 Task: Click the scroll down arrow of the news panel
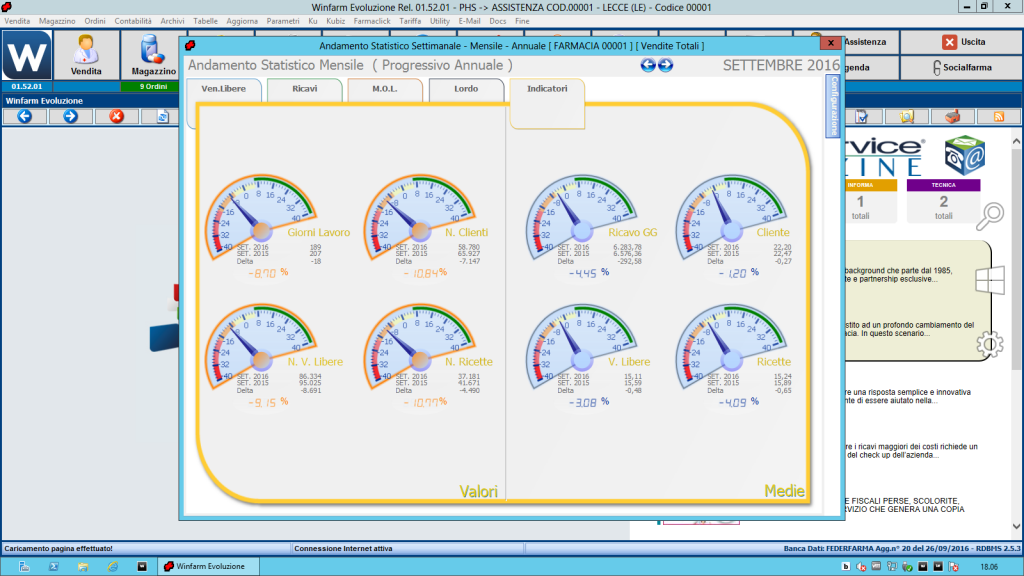(1016, 526)
